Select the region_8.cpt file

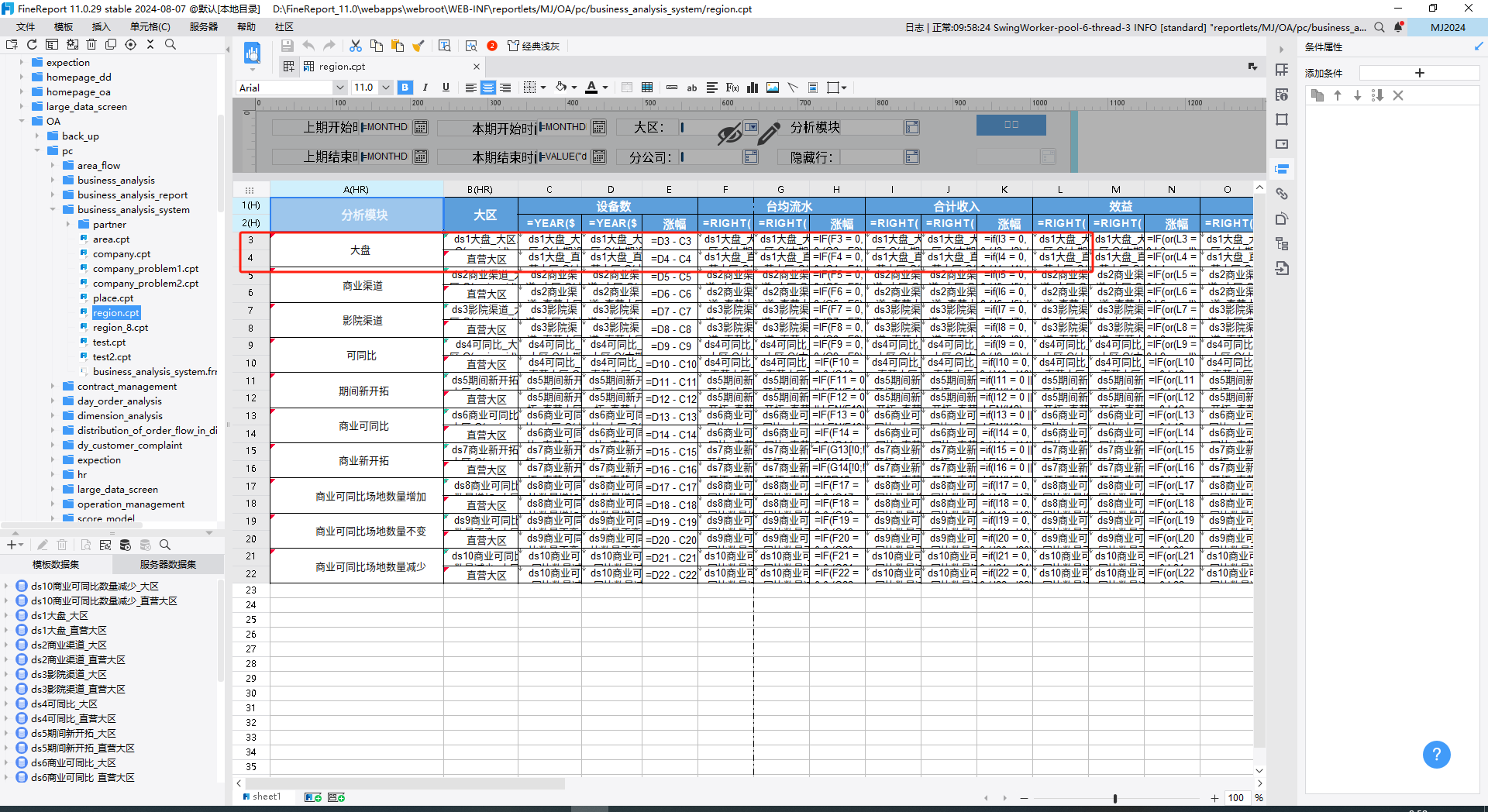(x=120, y=327)
